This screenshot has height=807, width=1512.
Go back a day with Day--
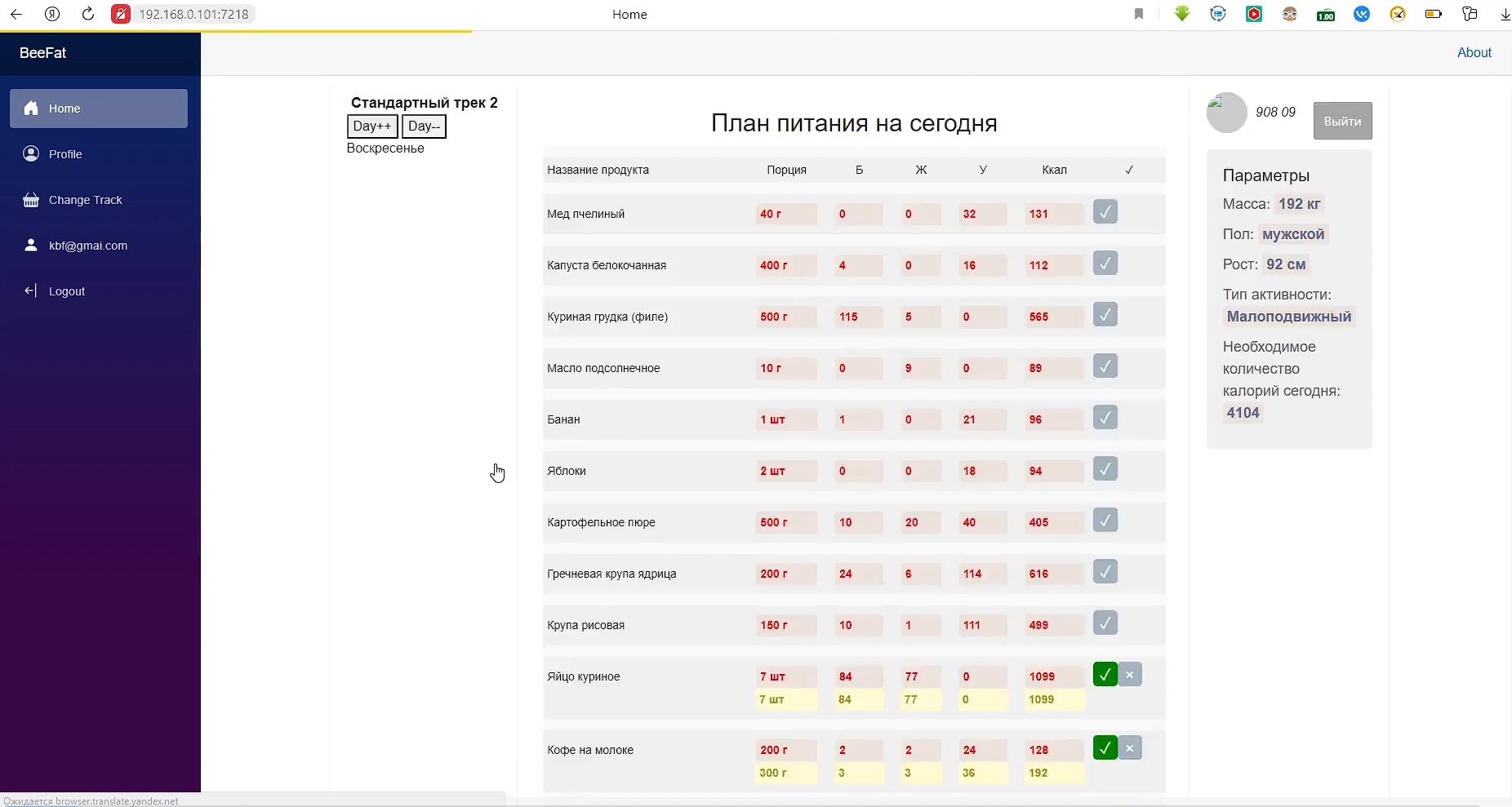pyautogui.click(x=424, y=126)
